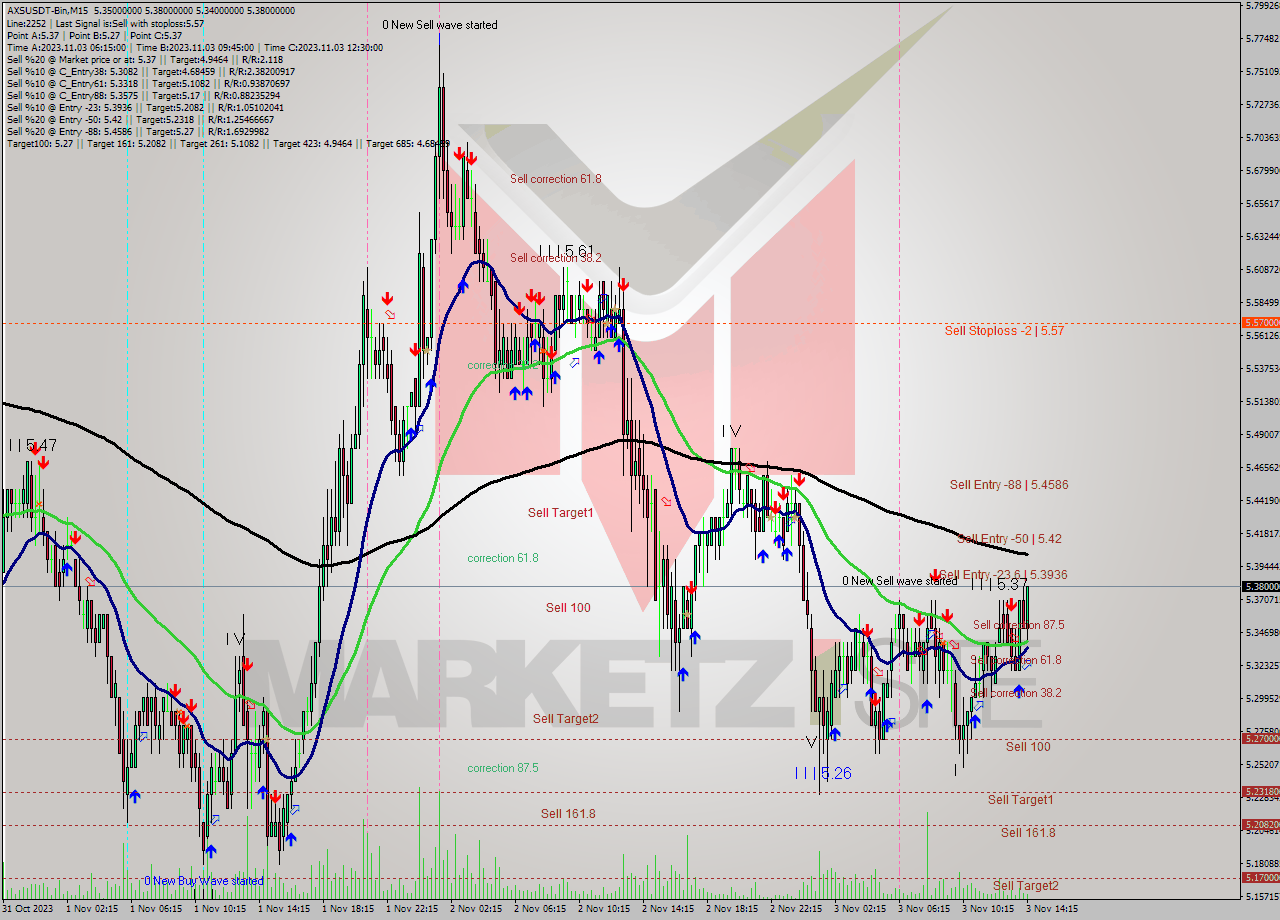
Task: Click the 5.58499 price axis value
Action: point(1261,302)
